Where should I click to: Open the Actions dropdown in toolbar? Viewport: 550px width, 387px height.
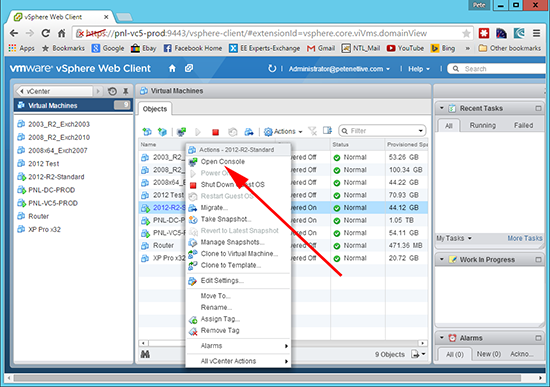coord(283,132)
